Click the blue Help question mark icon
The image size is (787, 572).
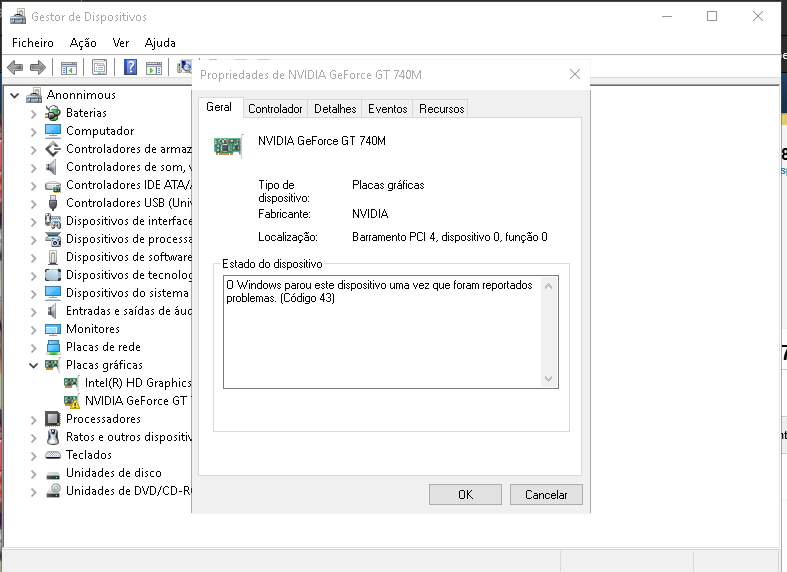click(130, 67)
